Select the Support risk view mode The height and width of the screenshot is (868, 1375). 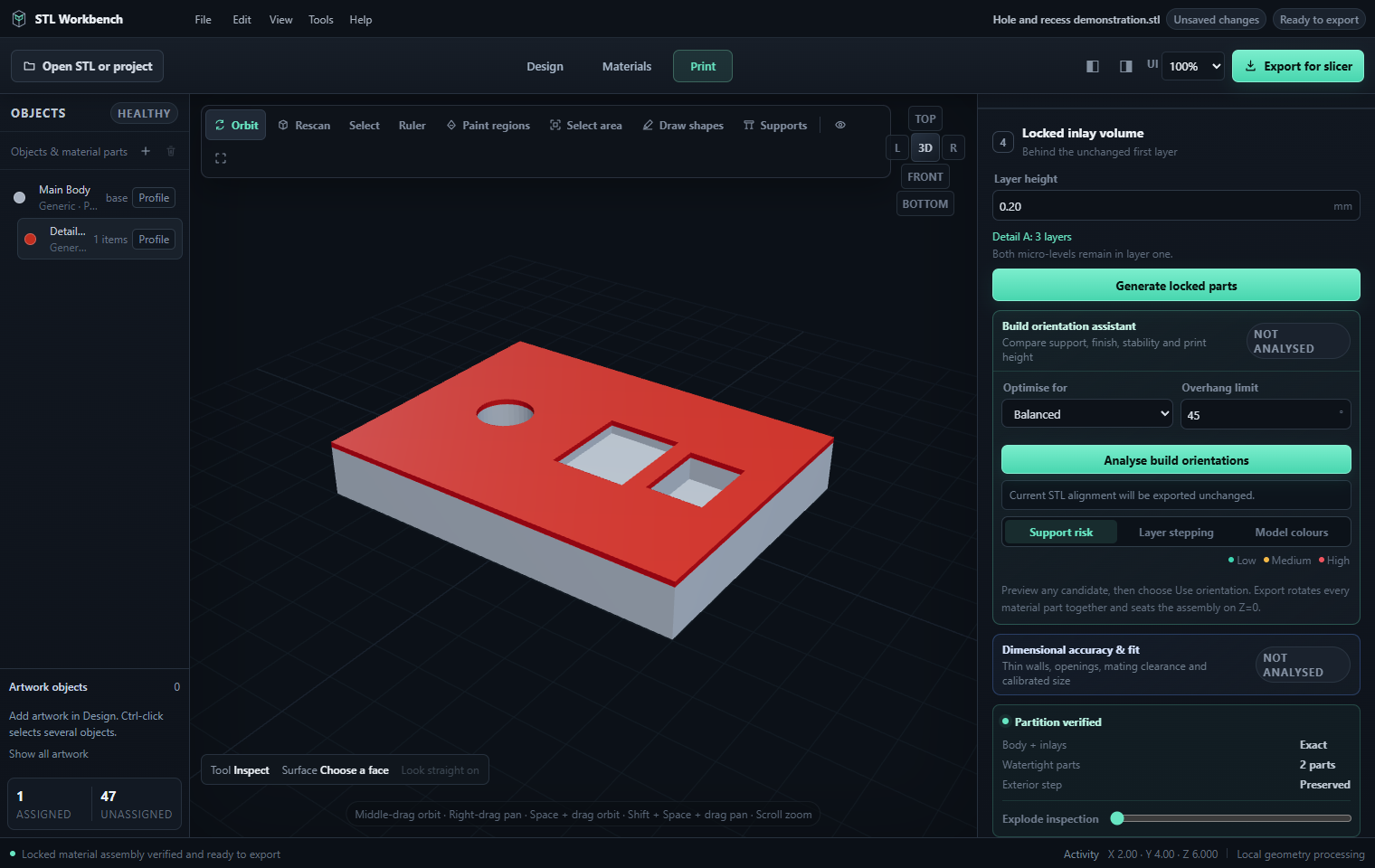coord(1060,533)
